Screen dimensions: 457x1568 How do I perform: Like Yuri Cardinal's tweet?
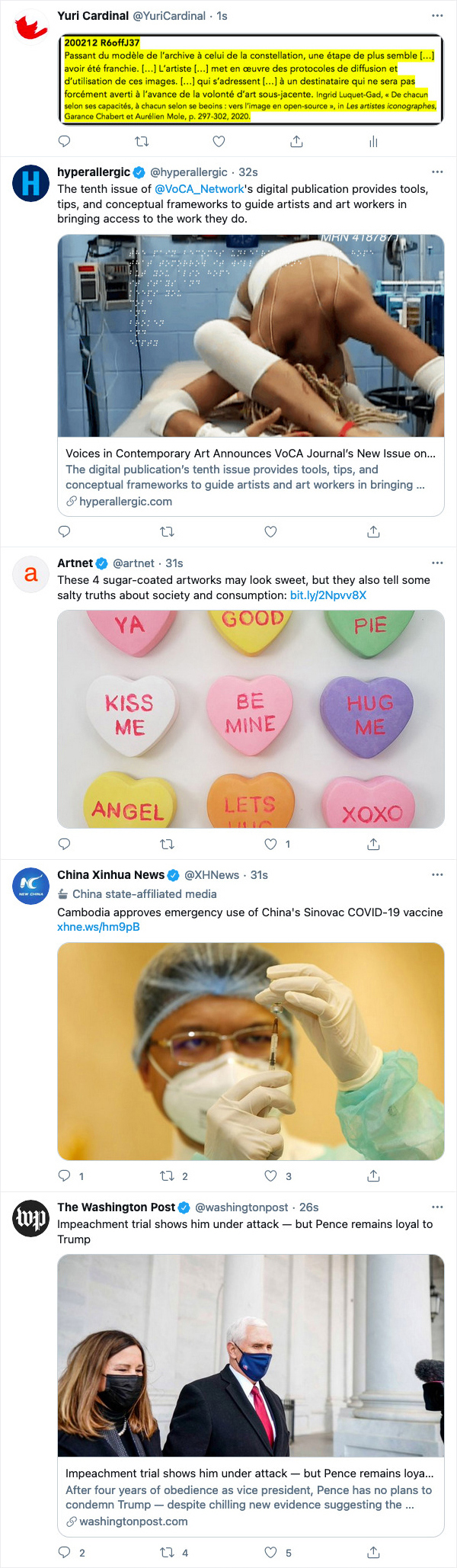[x=219, y=141]
